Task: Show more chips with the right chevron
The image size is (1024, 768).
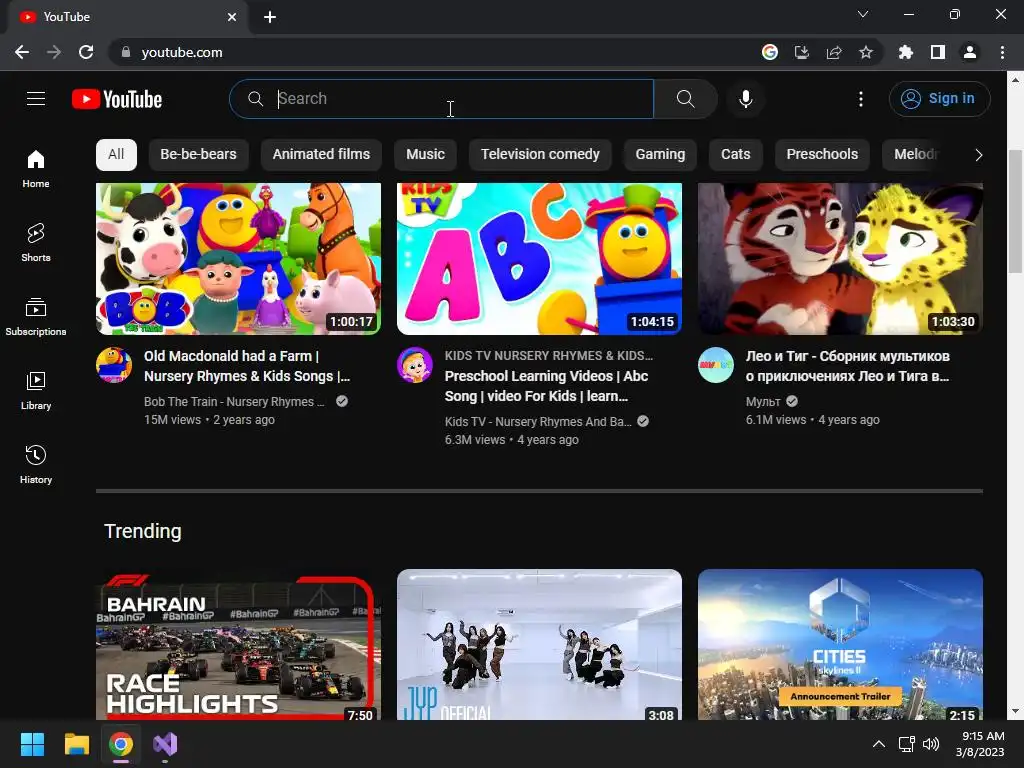Action: [x=978, y=155]
